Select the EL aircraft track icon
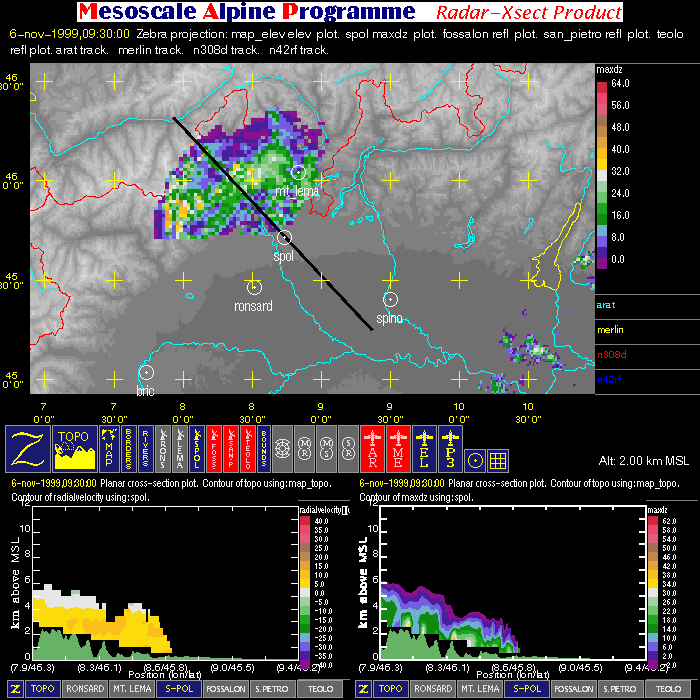Viewport: 700px width, 700px height. pyautogui.click(x=425, y=449)
